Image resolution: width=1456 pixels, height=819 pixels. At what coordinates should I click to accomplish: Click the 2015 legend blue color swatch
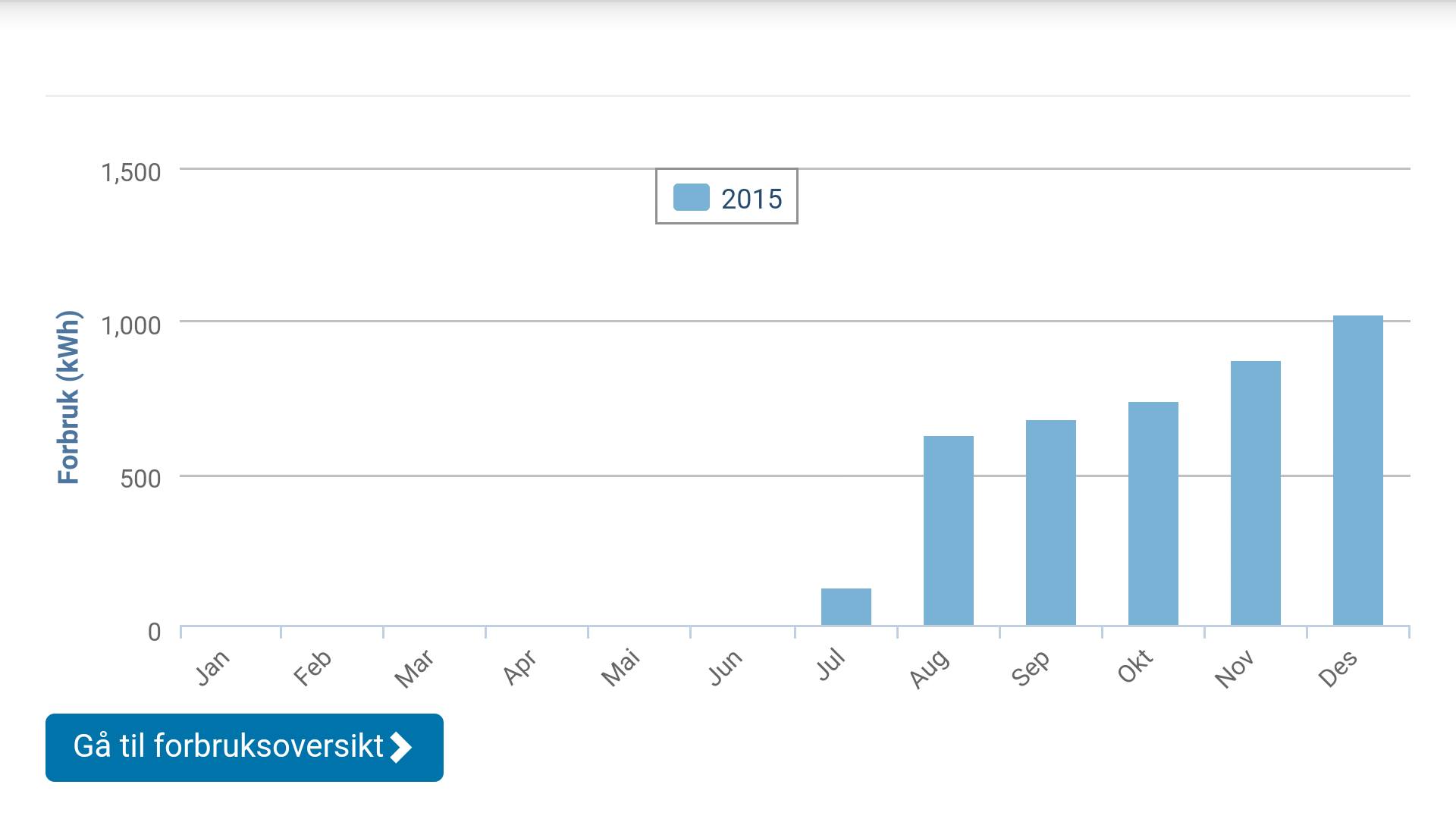(x=692, y=197)
